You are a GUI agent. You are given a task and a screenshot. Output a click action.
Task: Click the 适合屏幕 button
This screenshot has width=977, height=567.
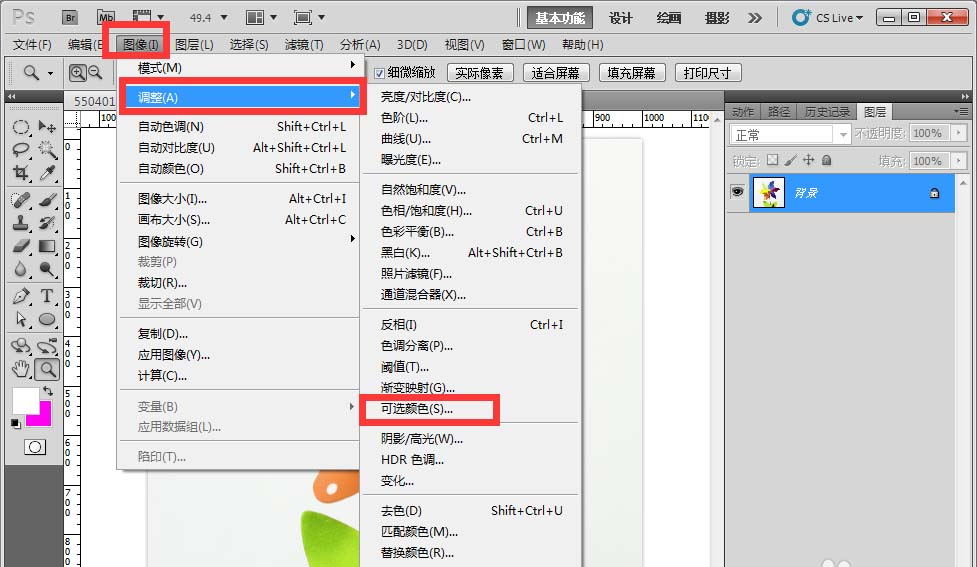tap(556, 73)
